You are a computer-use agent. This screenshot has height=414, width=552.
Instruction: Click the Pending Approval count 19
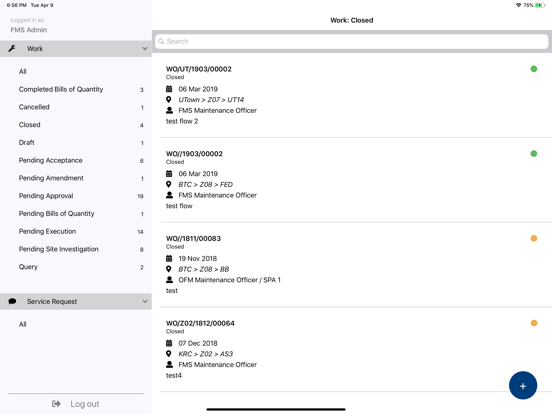140,196
